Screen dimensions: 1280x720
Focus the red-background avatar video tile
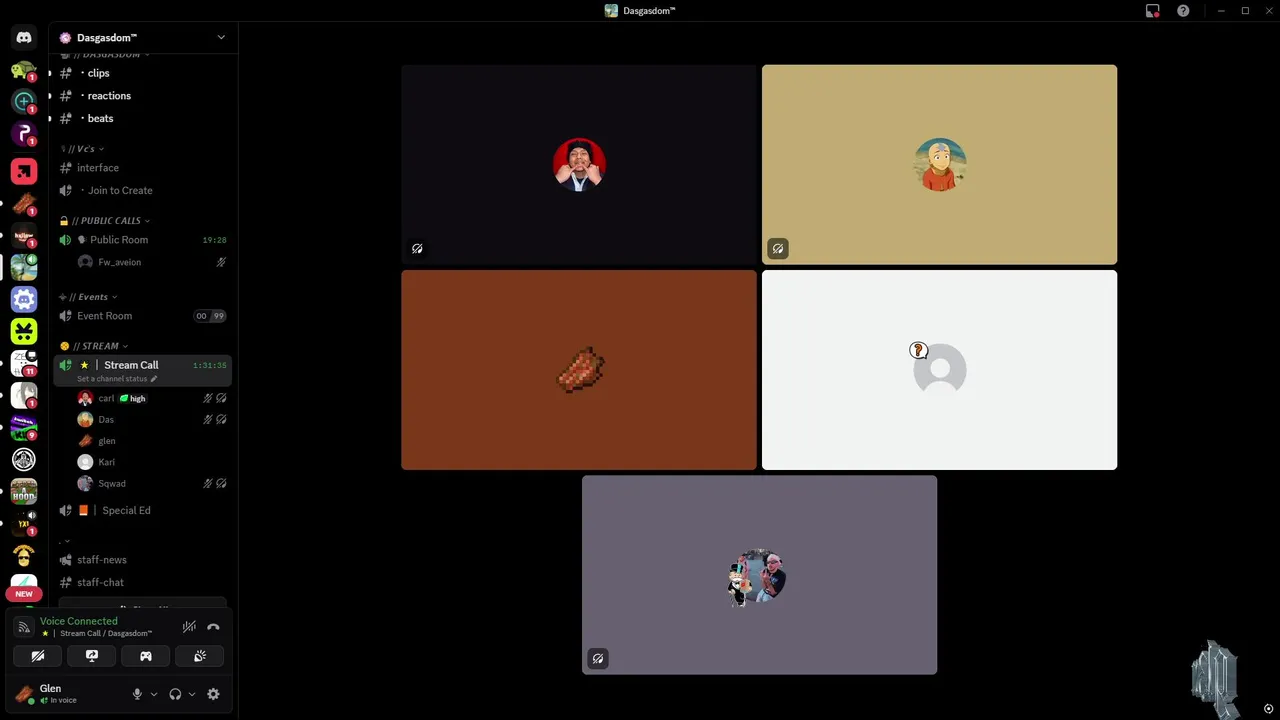[579, 165]
